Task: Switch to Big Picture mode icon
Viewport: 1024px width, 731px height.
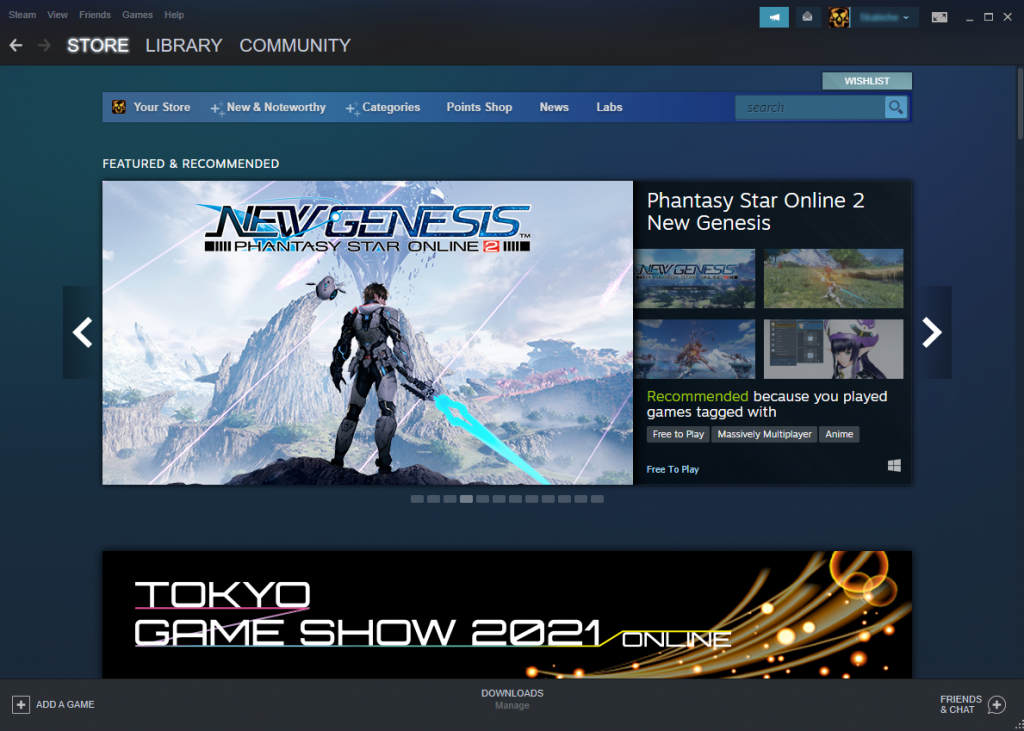Action: pos(939,18)
